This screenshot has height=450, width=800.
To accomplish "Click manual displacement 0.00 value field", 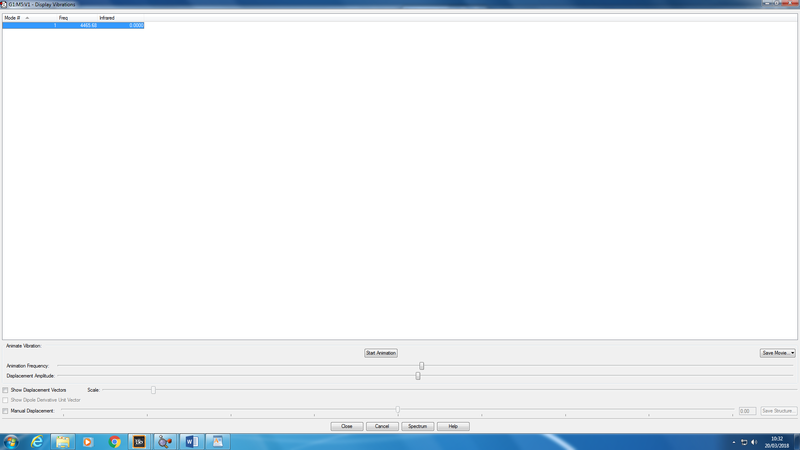I will (747, 411).
